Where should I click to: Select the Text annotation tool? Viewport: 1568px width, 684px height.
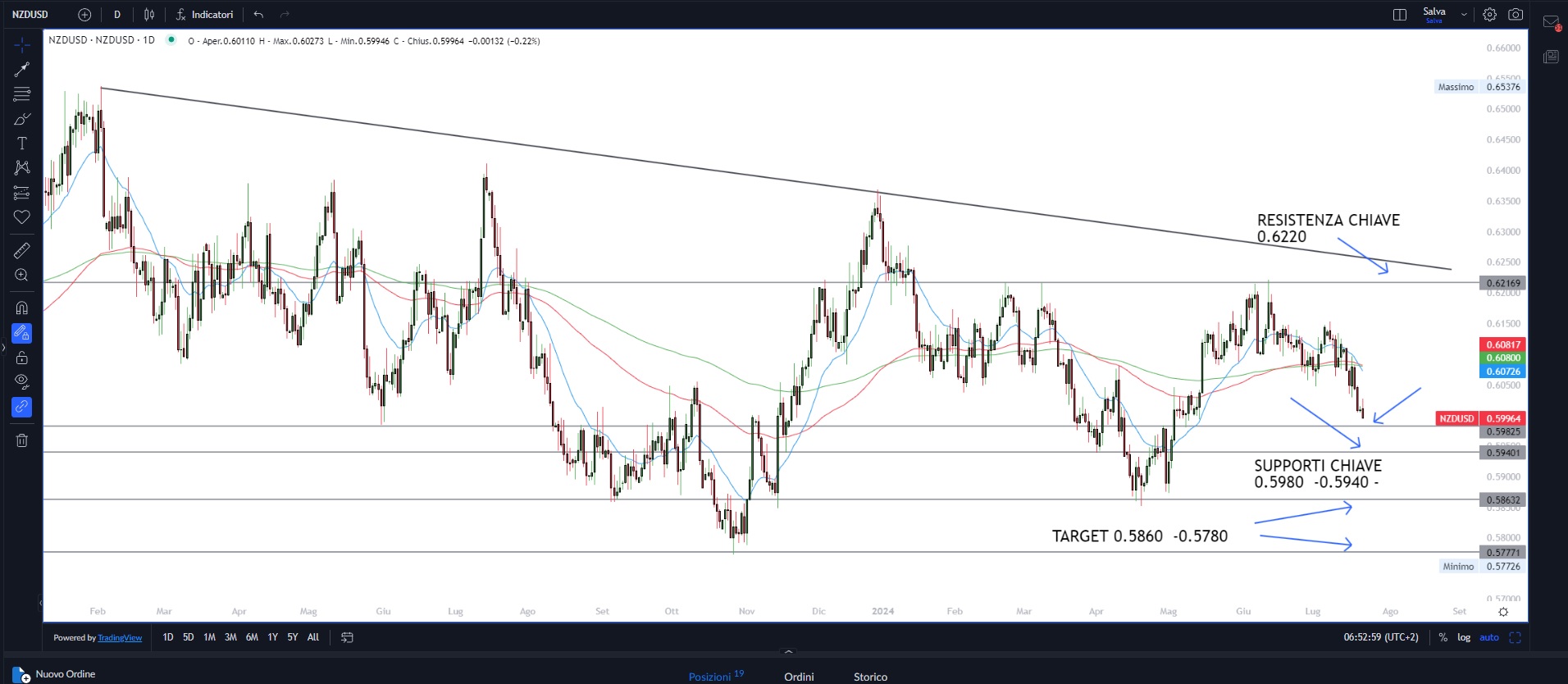click(x=22, y=144)
